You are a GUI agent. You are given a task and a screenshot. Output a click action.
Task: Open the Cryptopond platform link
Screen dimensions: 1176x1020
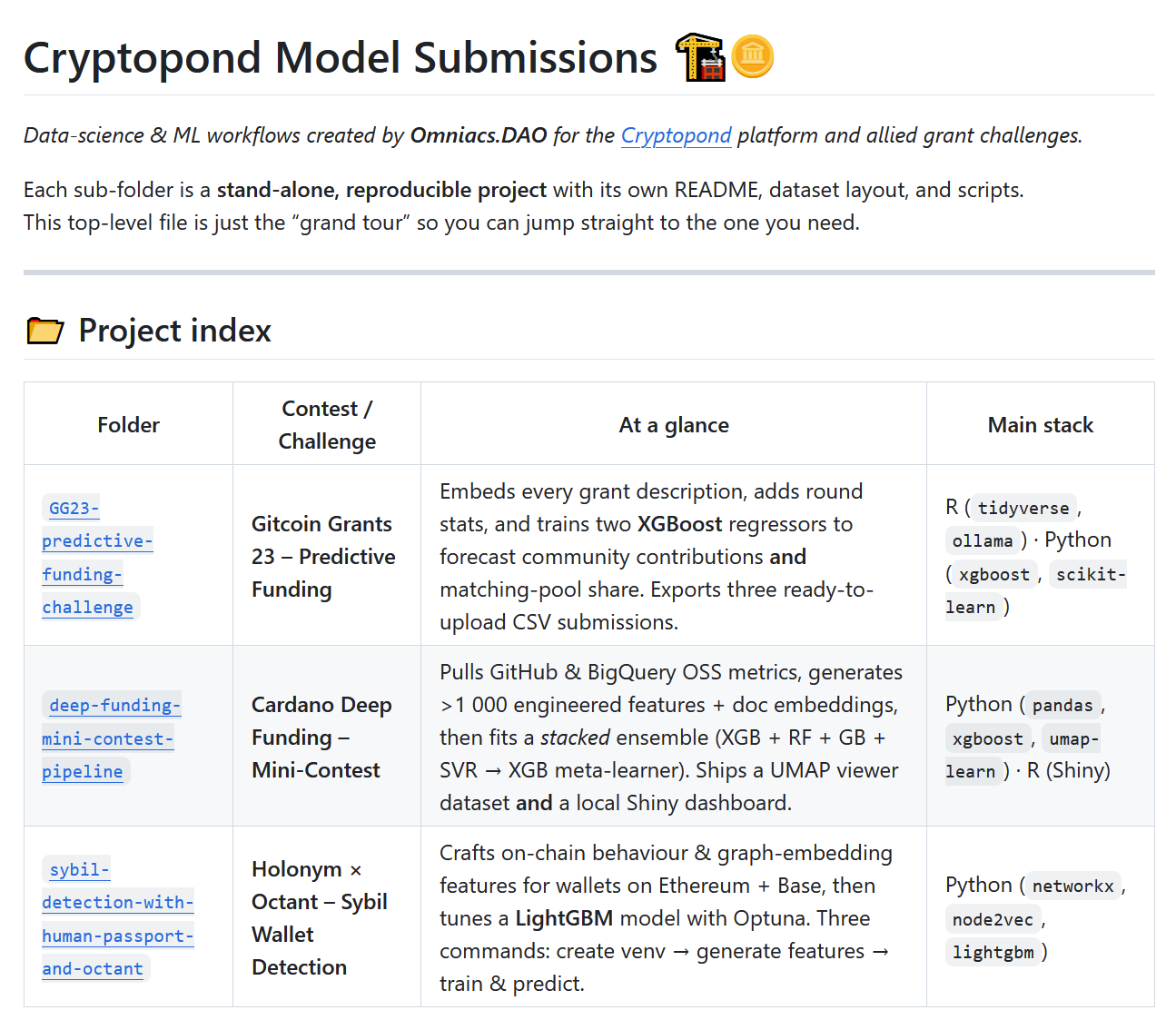pyautogui.click(x=676, y=135)
